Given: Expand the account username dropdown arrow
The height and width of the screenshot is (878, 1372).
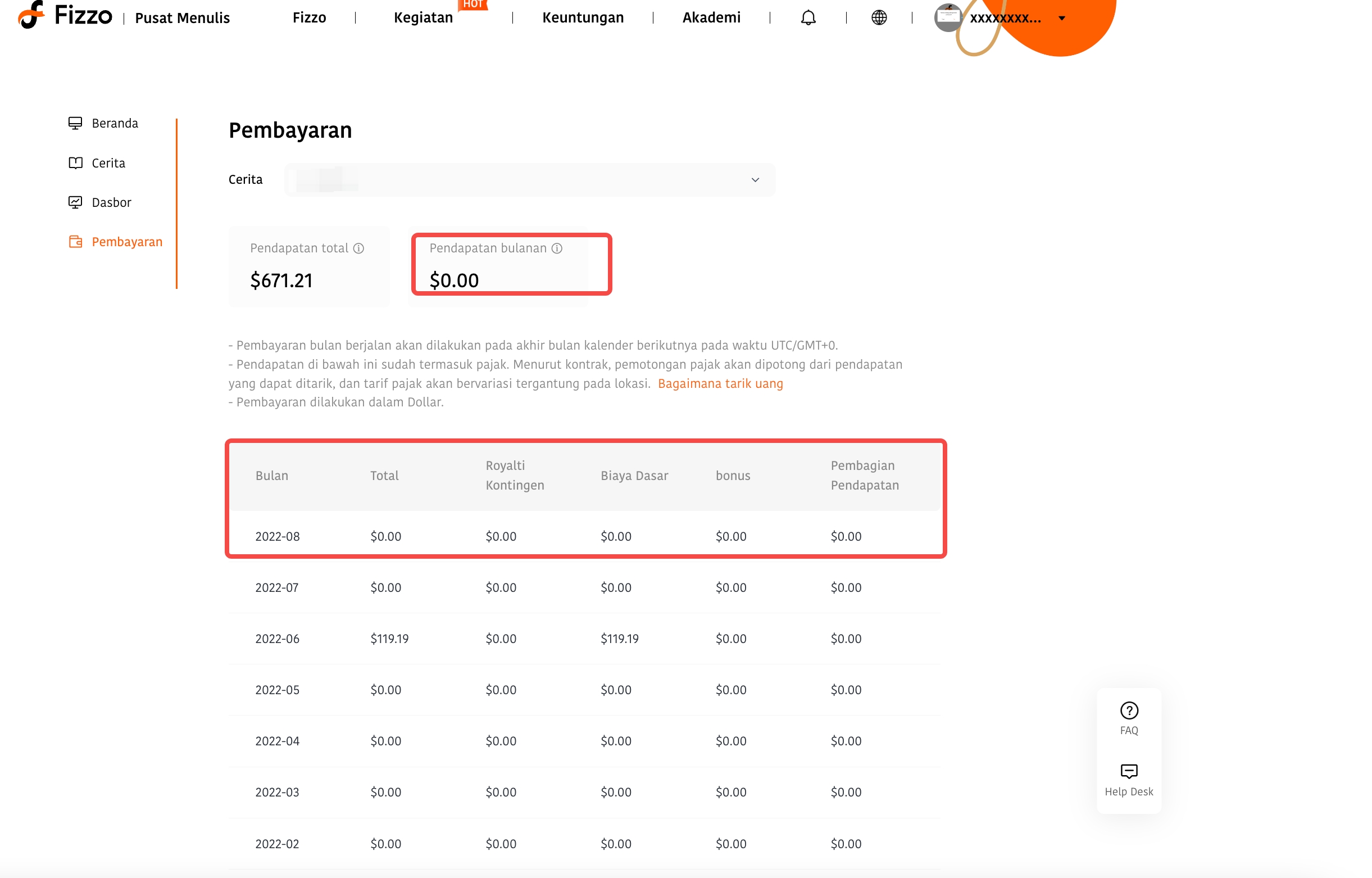Looking at the screenshot, I should pos(1061,18).
